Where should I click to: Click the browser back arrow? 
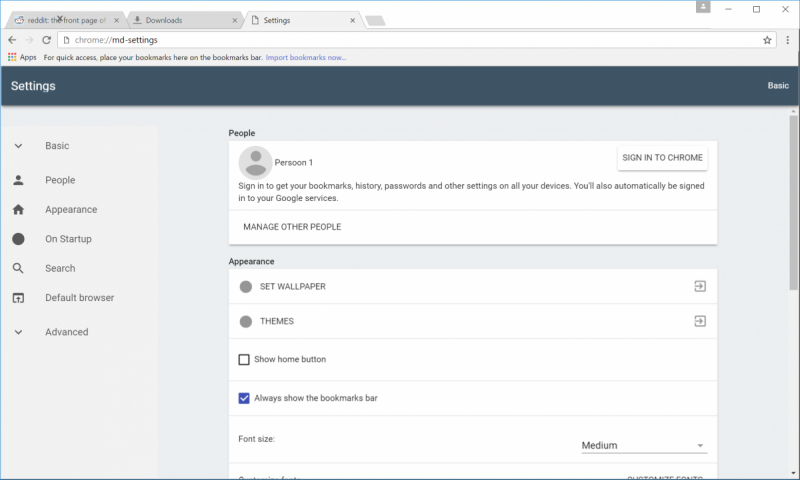click(x=12, y=40)
